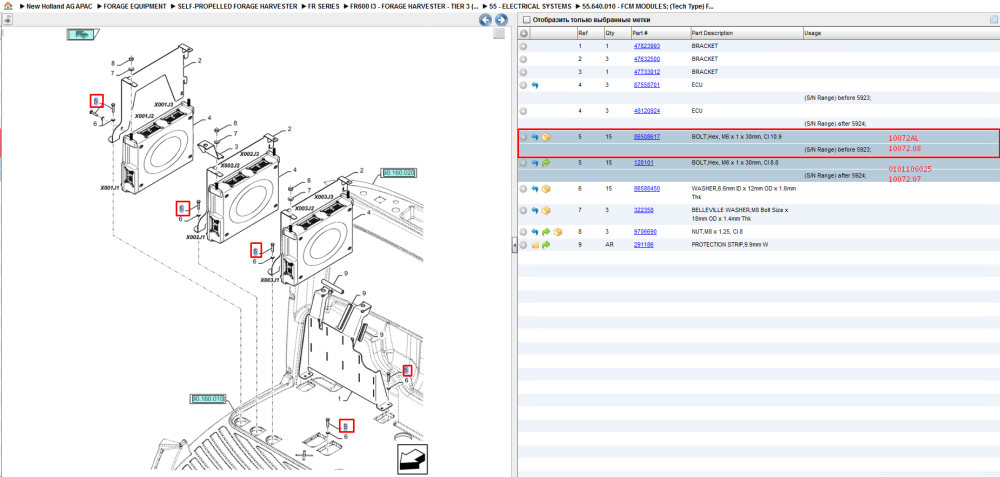Click the round icon for part 47823993

click(524, 47)
